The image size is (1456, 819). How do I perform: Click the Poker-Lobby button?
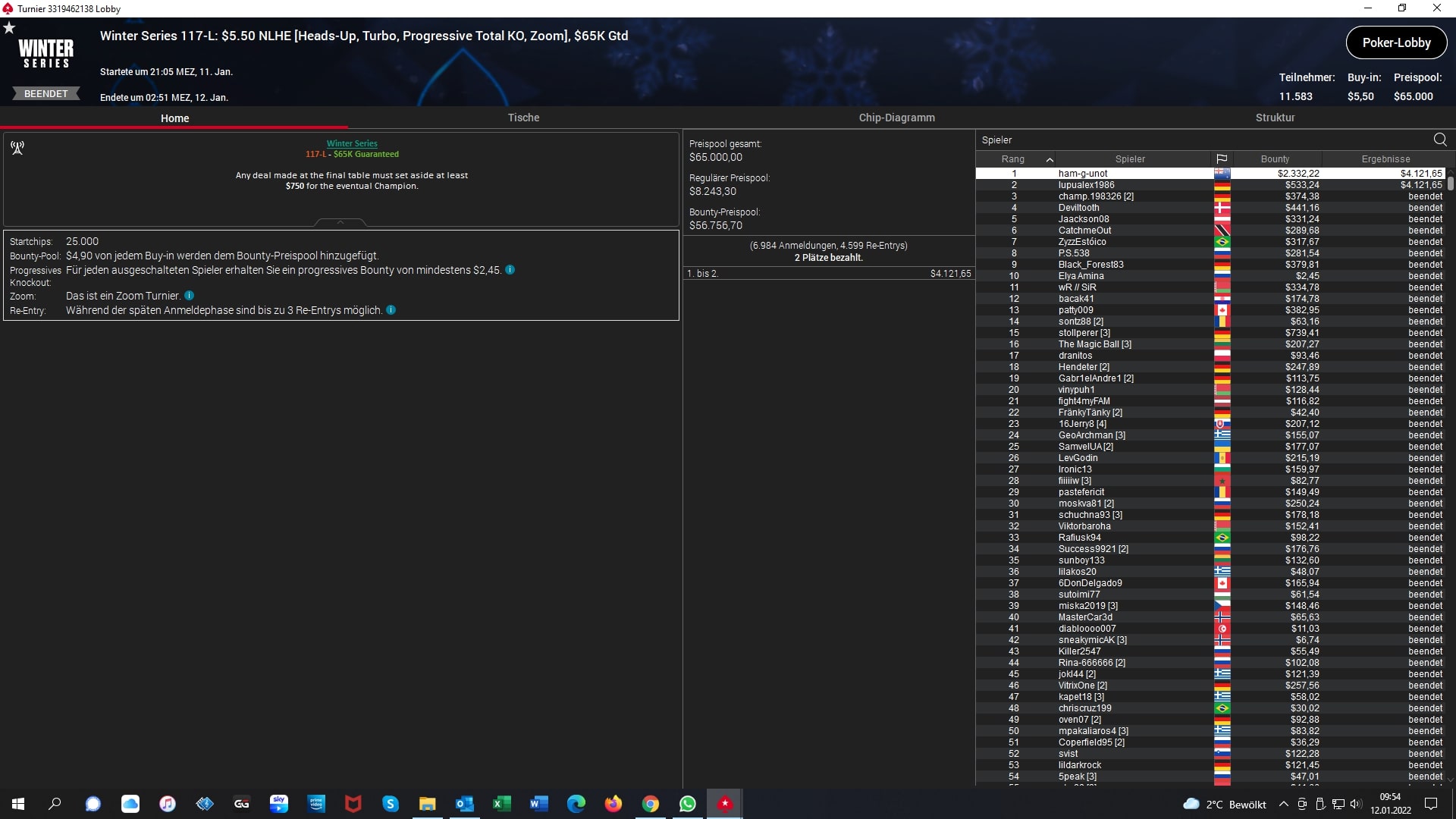pyautogui.click(x=1396, y=42)
